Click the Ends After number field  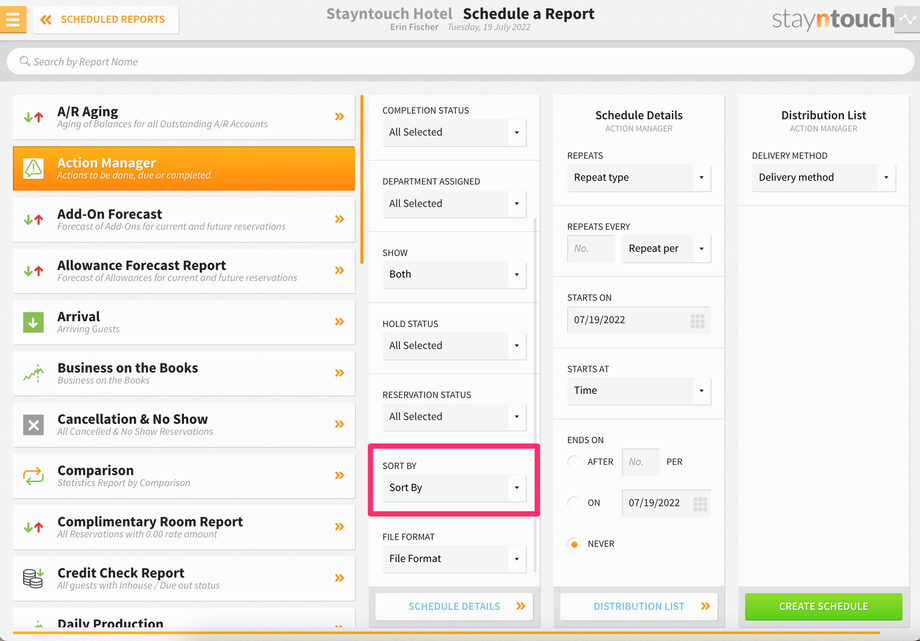tap(640, 462)
